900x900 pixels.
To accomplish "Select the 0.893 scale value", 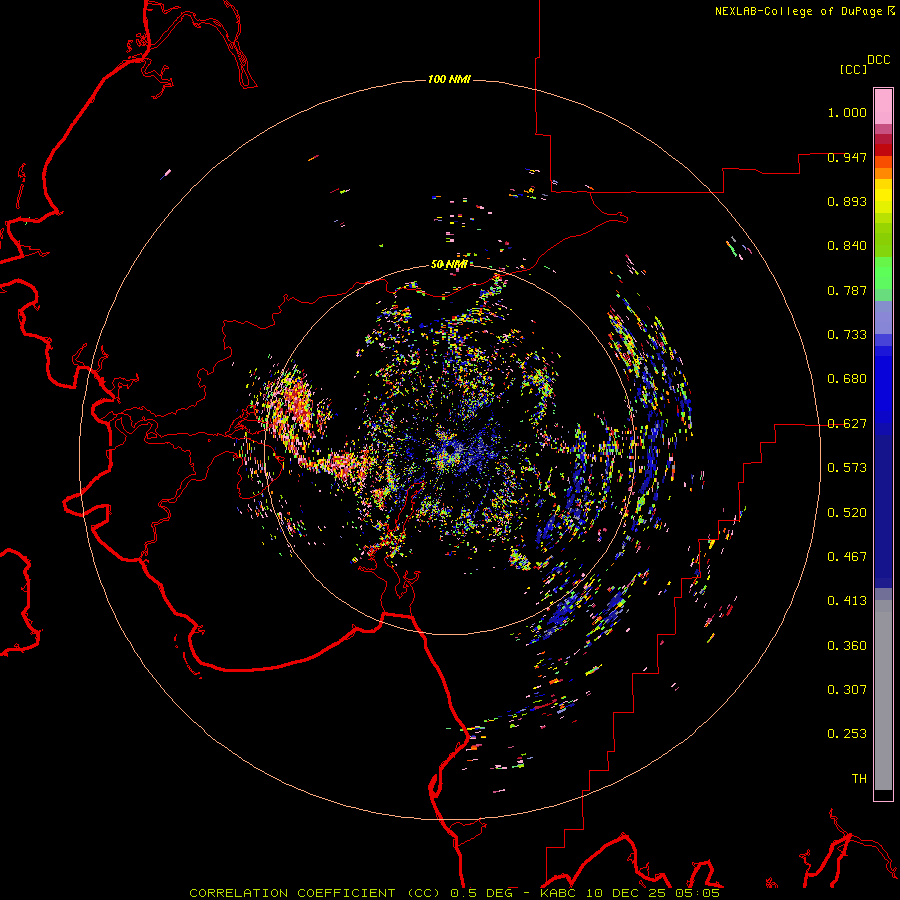I will (847, 201).
